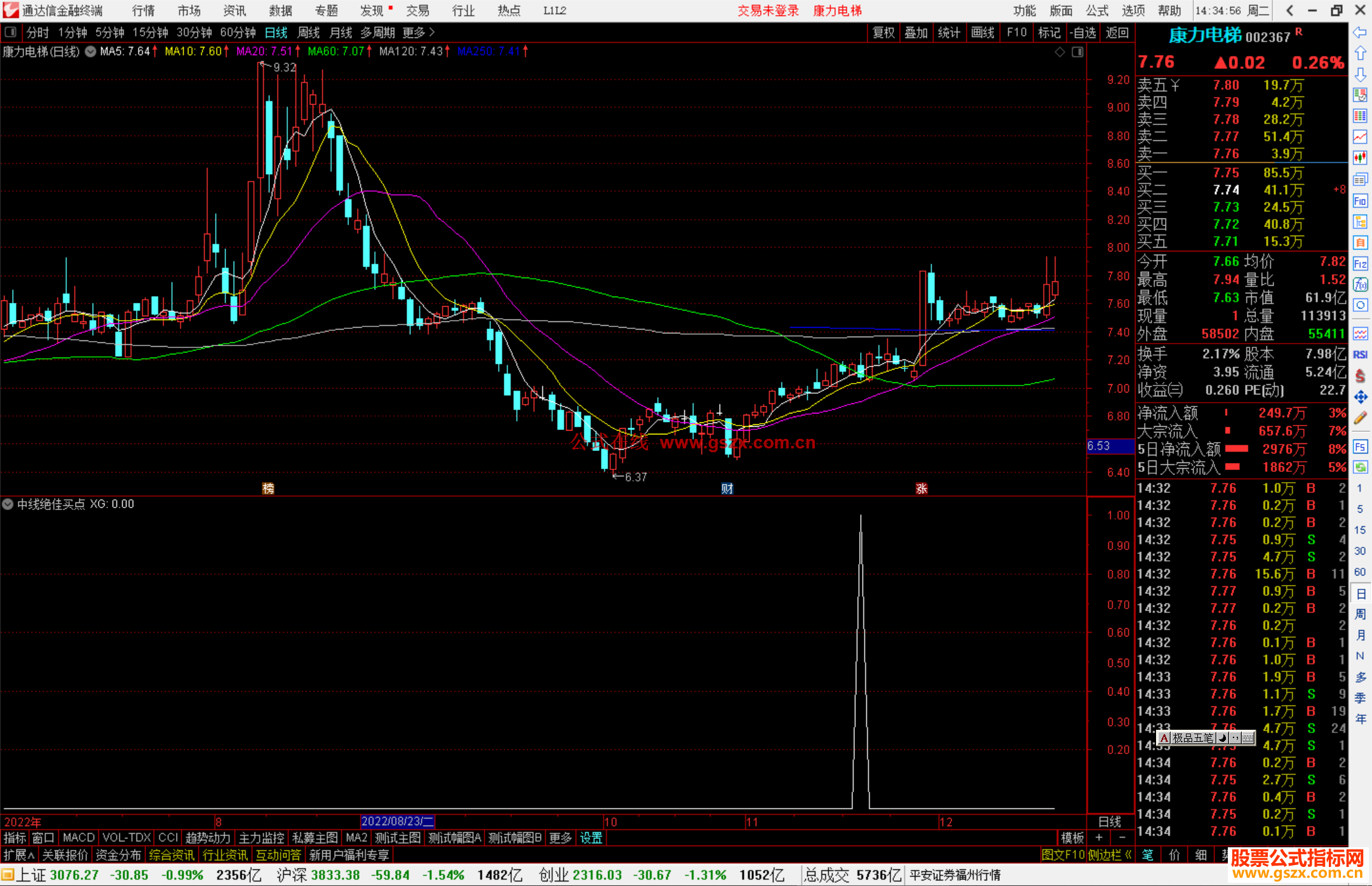This screenshot has height=886, width=1372.
Task: Click the f(x) formula icon in sidebar
Action: (1360, 285)
